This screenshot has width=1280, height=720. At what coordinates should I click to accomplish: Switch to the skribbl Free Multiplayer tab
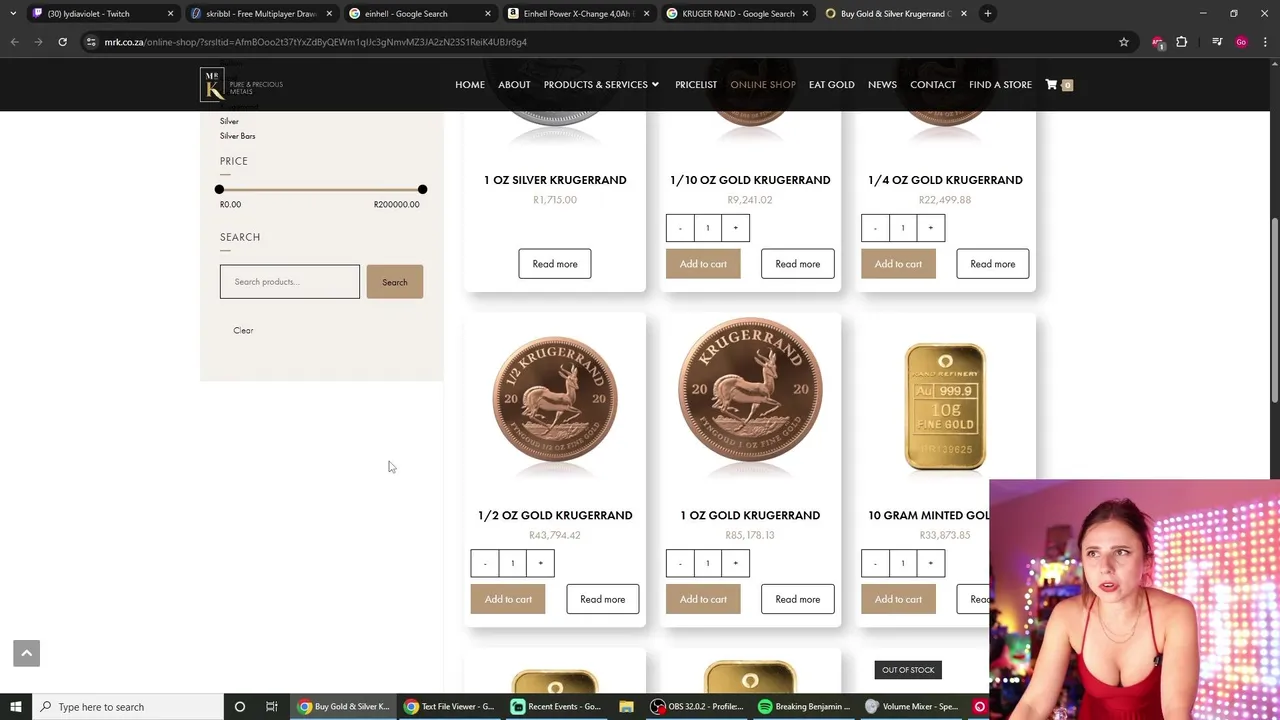pos(261,14)
